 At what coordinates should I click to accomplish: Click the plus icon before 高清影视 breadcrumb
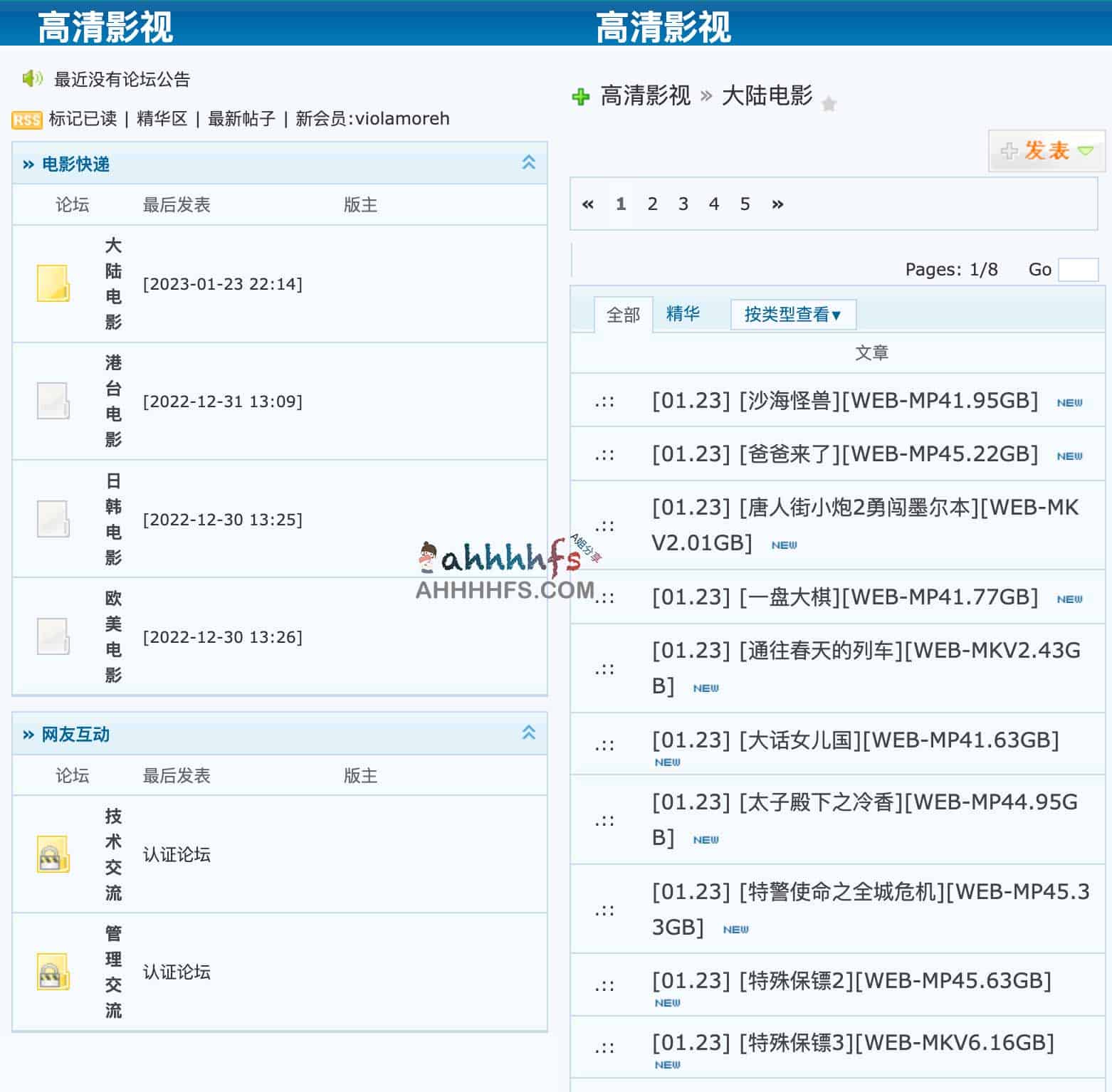(x=580, y=96)
